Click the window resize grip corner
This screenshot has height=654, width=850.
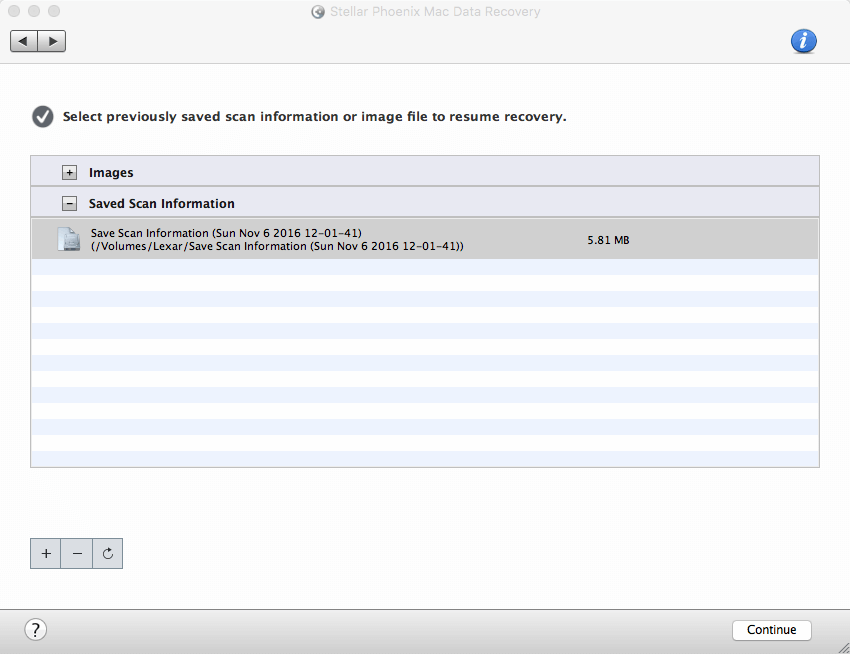[x=843, y=647]
